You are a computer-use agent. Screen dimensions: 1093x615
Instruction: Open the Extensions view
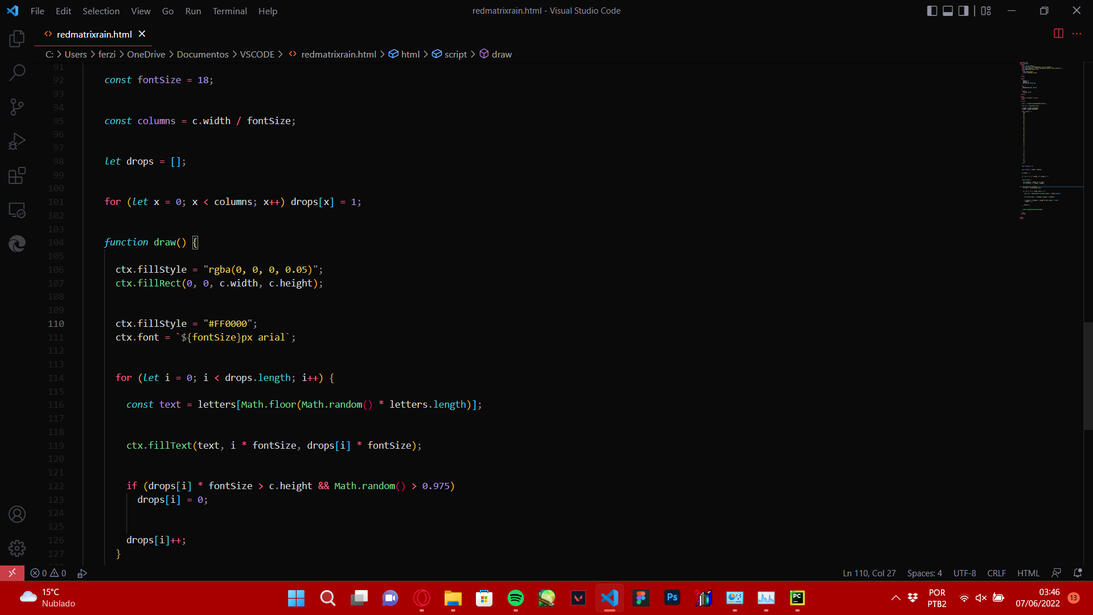pyautogui.click(x=17, y=176)
